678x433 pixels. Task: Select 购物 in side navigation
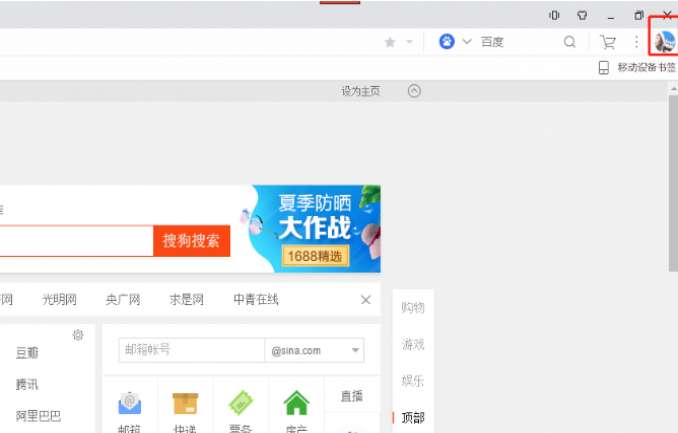tap(413, 308)
